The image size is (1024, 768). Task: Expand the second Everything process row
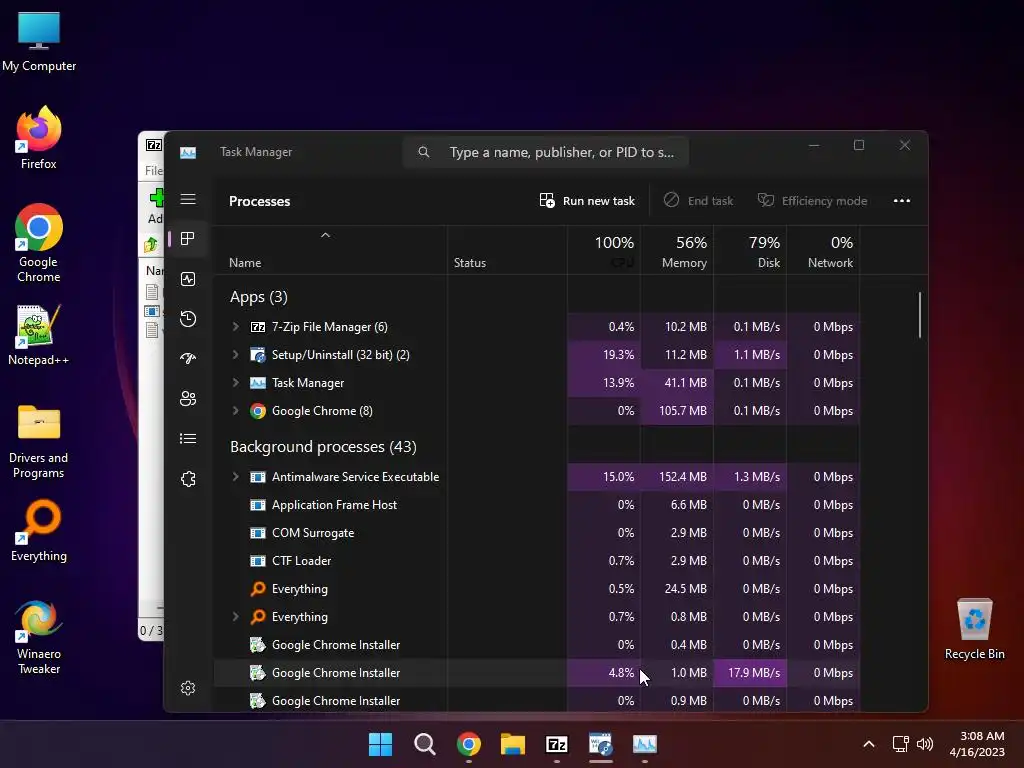click(x=236, y=617)
